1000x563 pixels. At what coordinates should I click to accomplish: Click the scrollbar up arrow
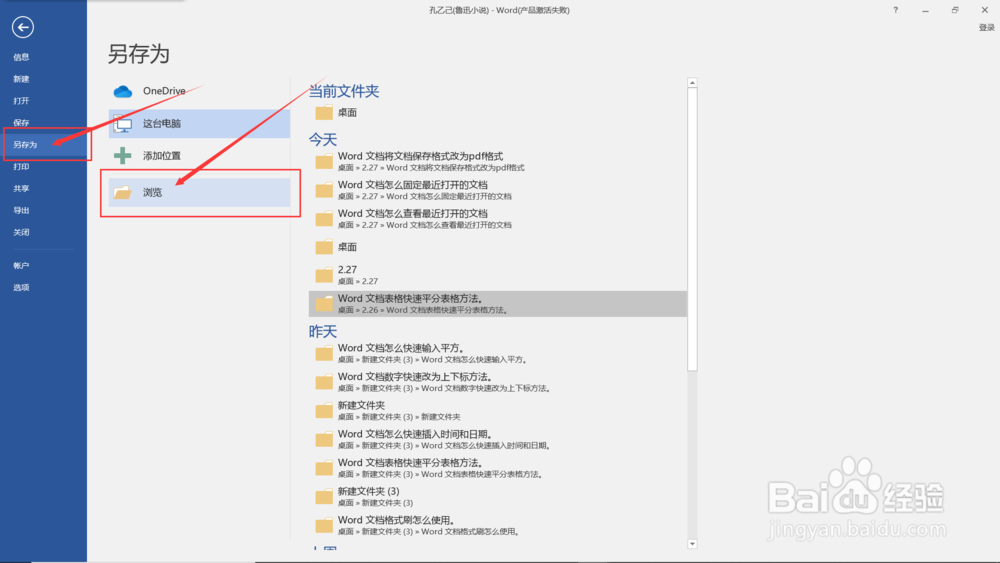click(692, 83)
